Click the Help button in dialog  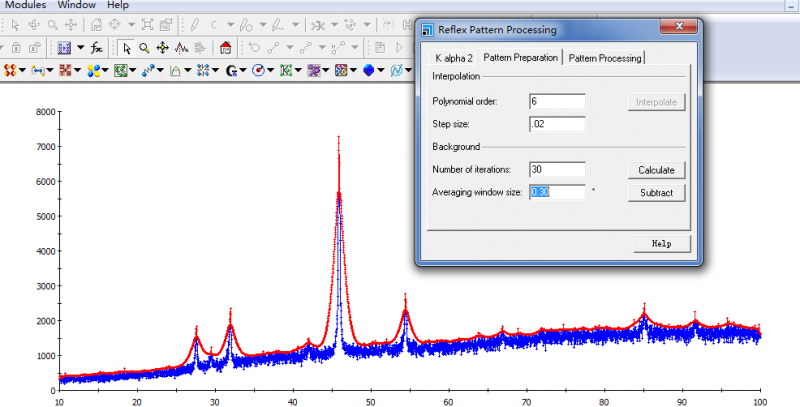661,243
